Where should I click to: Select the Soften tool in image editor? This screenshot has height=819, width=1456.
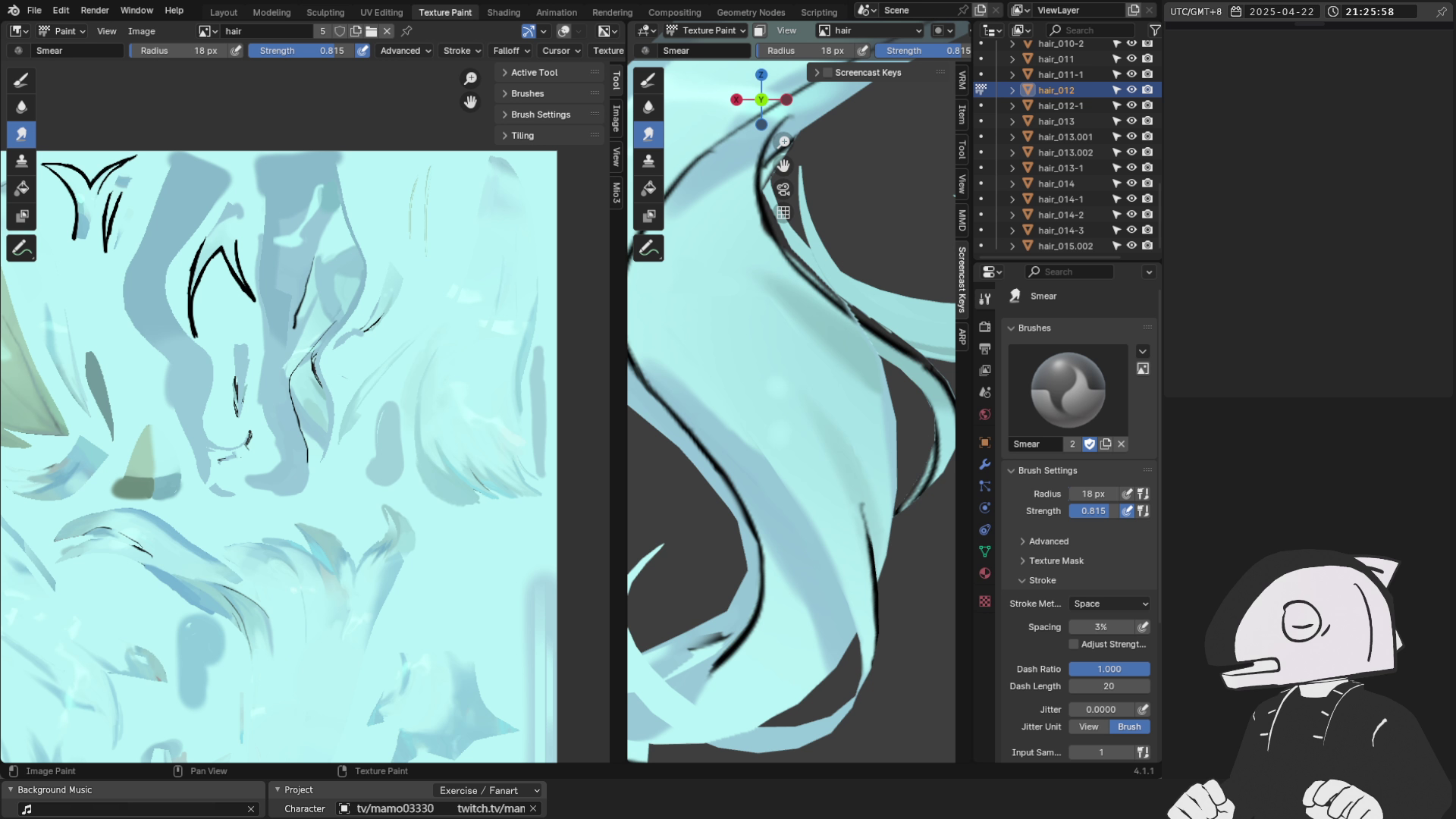pos(21,107)
